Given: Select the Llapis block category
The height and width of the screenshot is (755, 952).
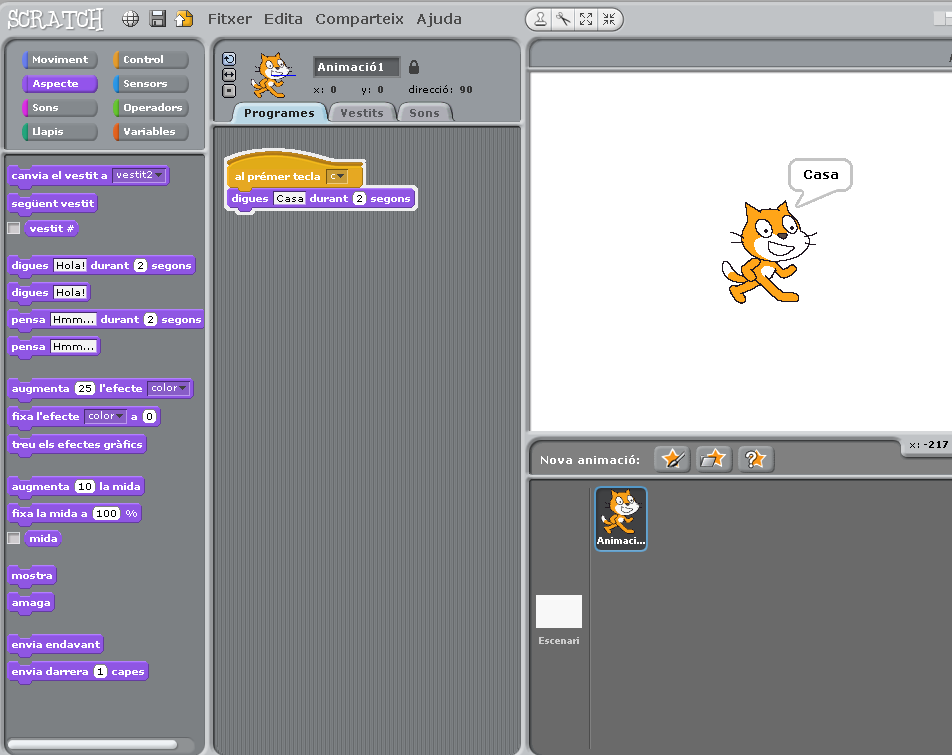Looking at the screenshot, I should pos(60,131).
